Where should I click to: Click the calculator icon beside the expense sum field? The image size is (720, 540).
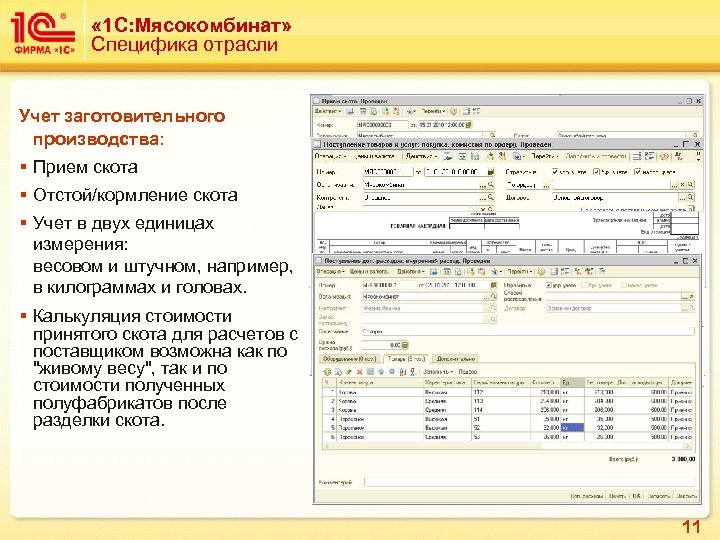(x=405, y=345)
